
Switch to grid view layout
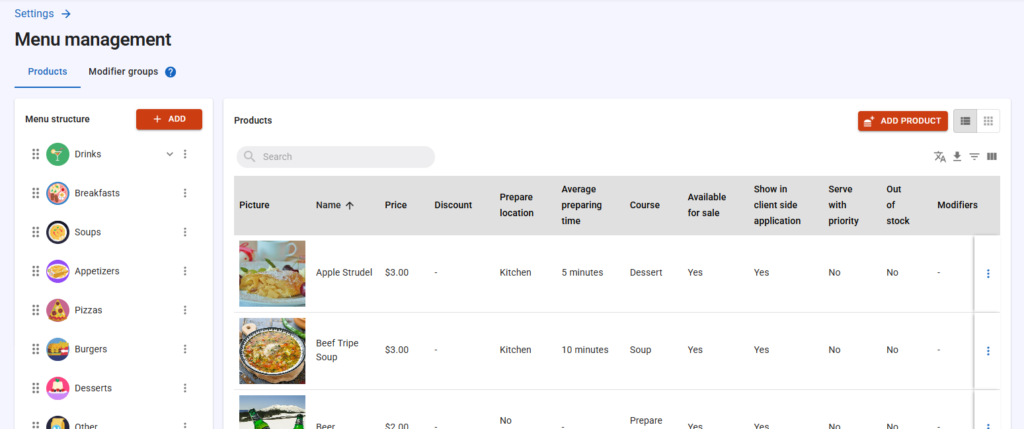(988, 121)
